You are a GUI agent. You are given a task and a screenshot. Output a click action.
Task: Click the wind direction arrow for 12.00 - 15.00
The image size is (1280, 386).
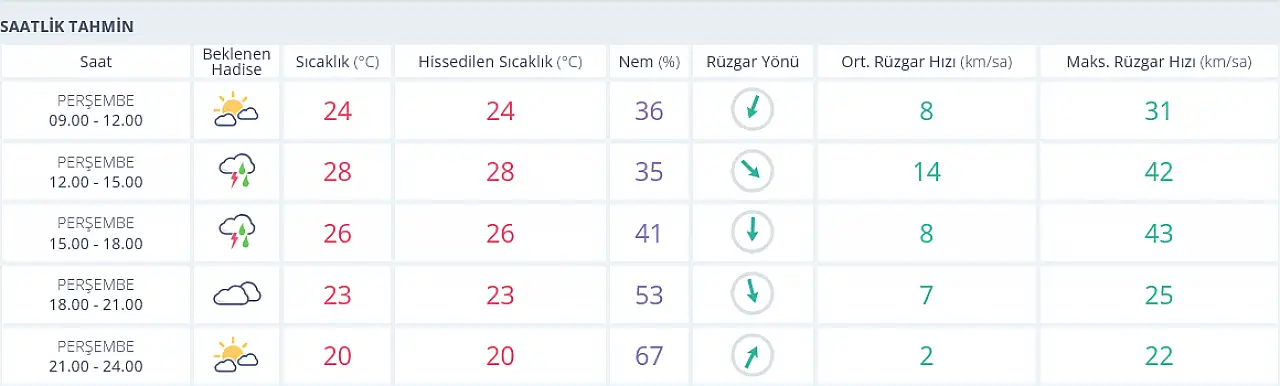tap(751, 171)
